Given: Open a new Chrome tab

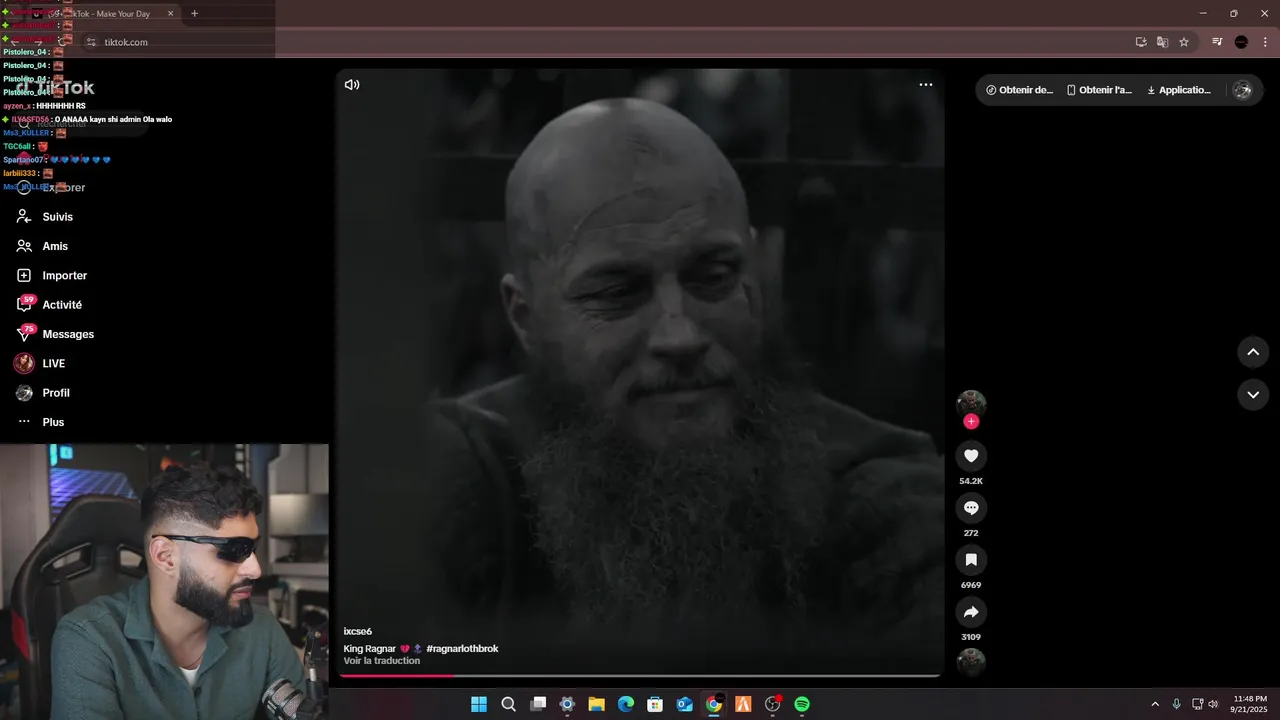Looking at the screenshot, I should click(194, 14).
